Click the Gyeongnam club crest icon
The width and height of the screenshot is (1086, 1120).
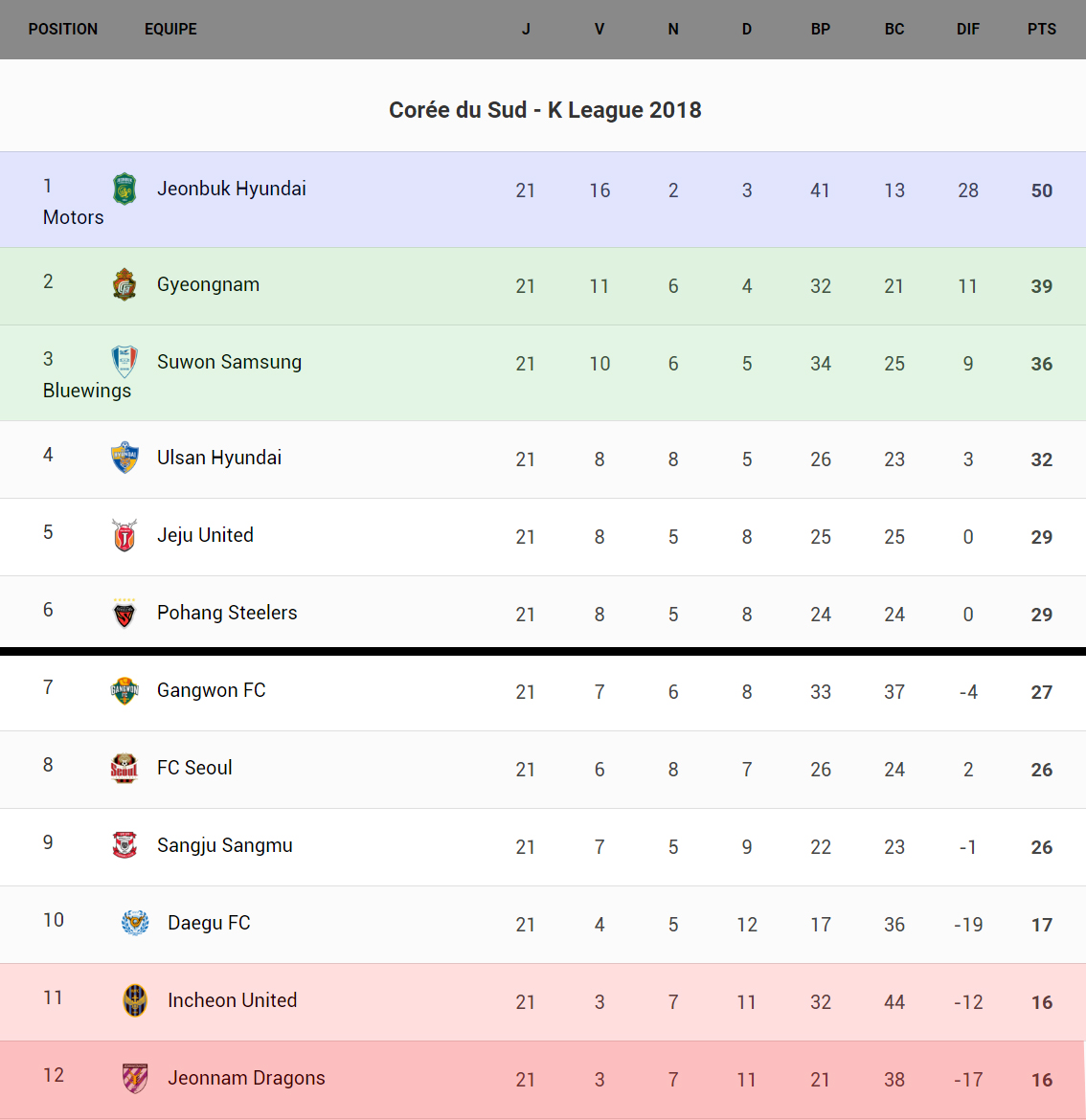(x=124, y=284)
